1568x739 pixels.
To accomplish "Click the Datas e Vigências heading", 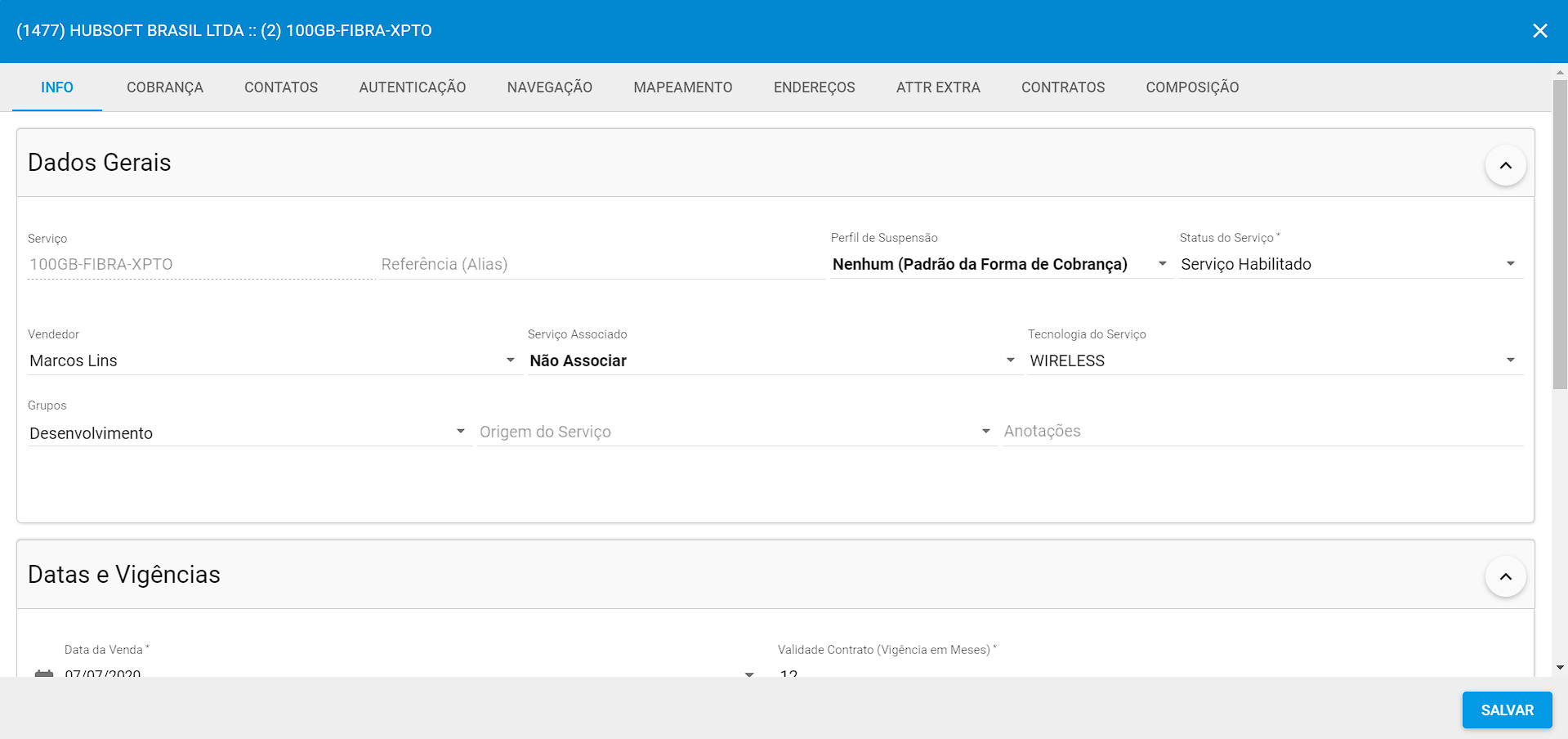I will click(x=124, y=575).
